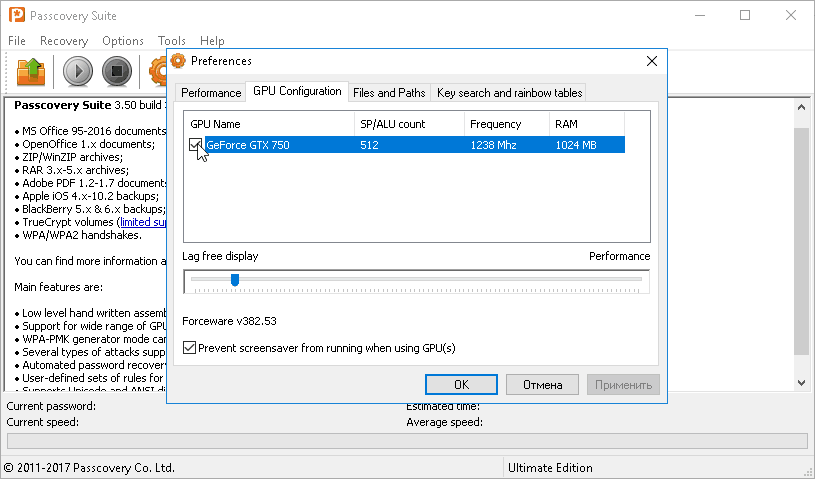Screen dimensions: 815x479
Task: Click the Ultimate Edition status bar entry
Action: (x=550, y=468)
